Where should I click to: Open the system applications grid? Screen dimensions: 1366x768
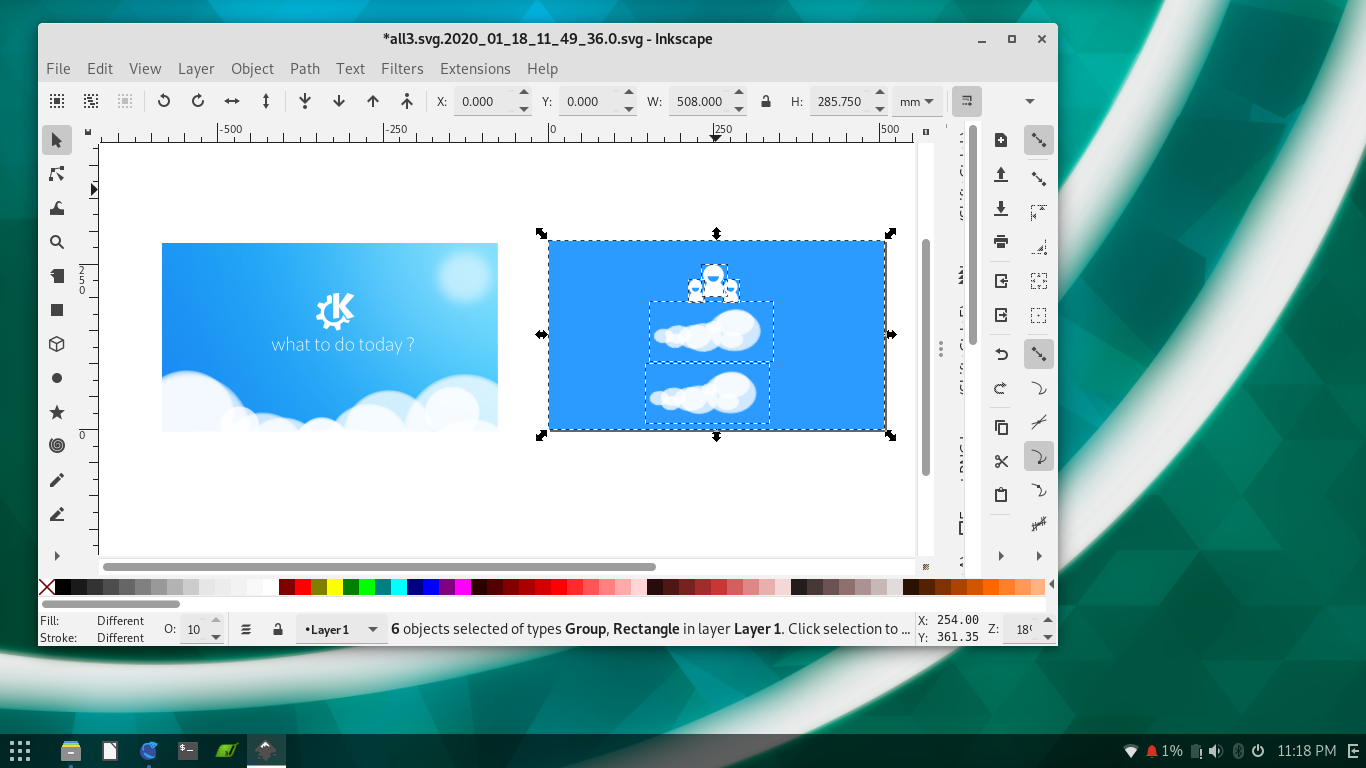20,750
